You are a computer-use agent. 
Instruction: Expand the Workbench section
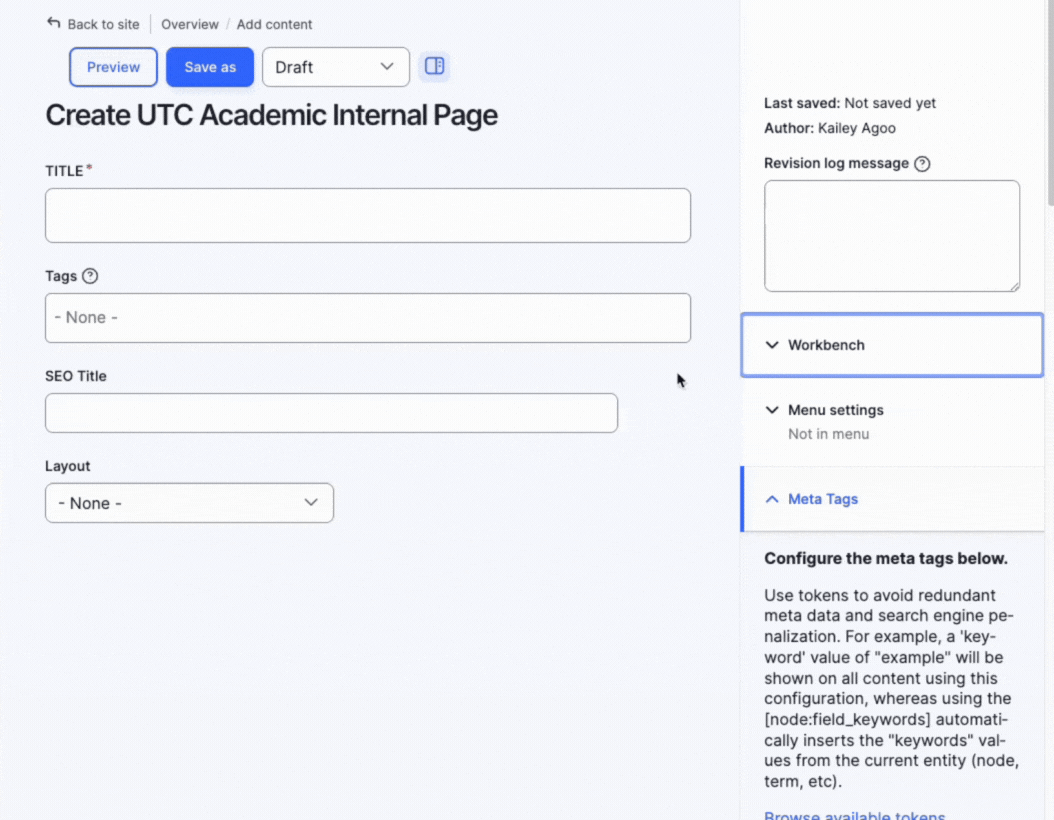coord(826,345)
